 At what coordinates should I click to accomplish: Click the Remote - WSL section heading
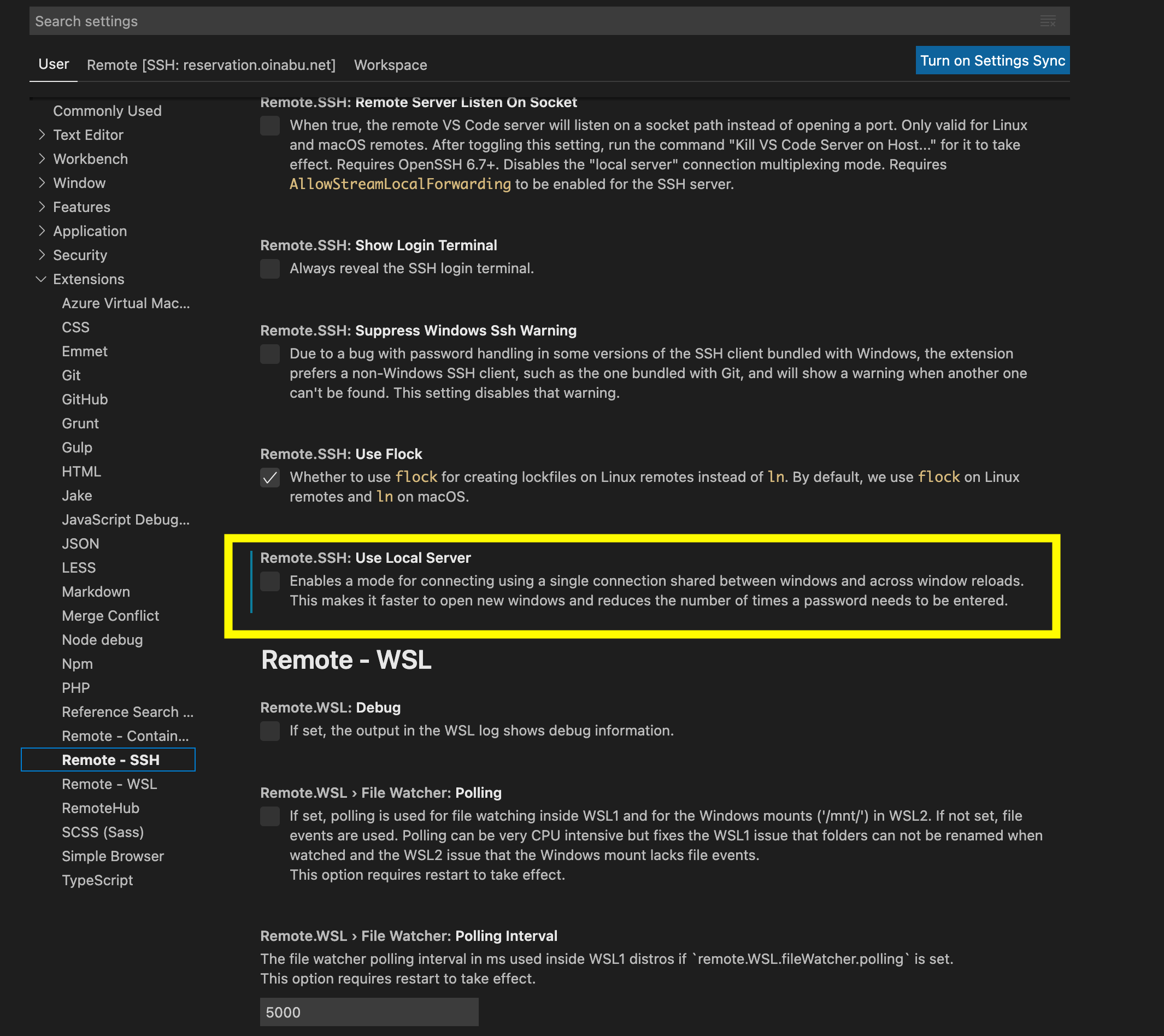pyautogui.click(x=346, y=660)
